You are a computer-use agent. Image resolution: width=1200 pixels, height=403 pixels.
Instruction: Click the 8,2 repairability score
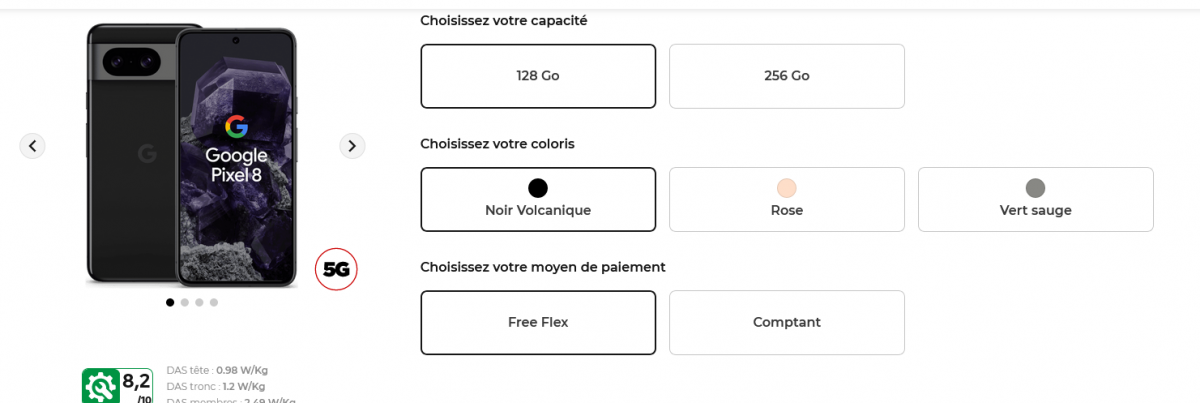[136, 381]
